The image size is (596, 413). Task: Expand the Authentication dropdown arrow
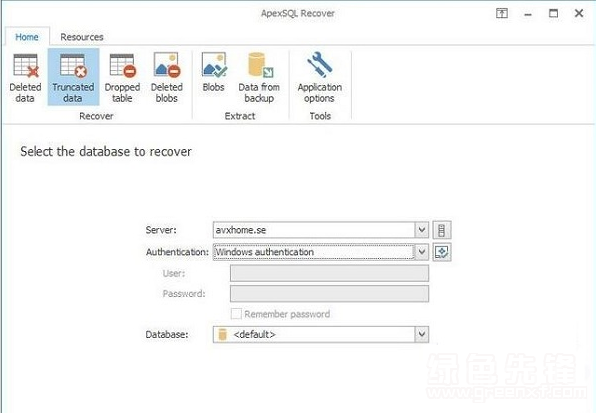tap(422, 252)
